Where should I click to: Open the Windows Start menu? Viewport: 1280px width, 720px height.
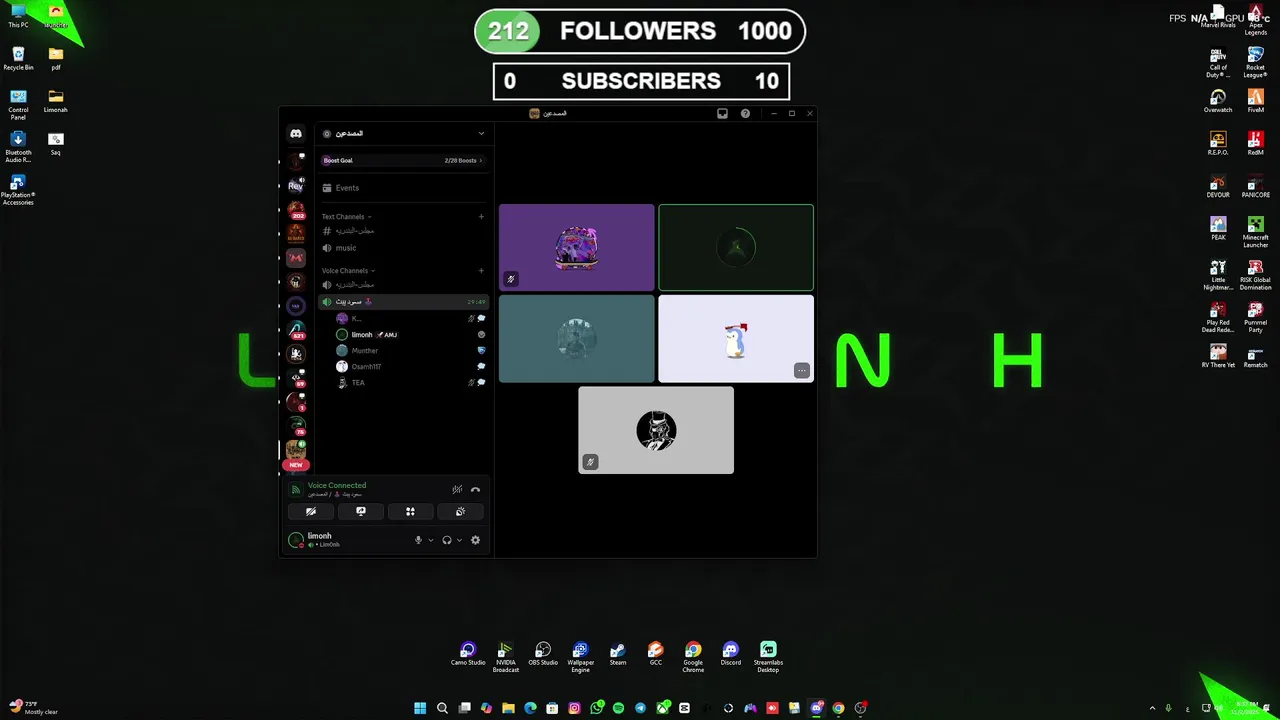[x=420, y=708]
